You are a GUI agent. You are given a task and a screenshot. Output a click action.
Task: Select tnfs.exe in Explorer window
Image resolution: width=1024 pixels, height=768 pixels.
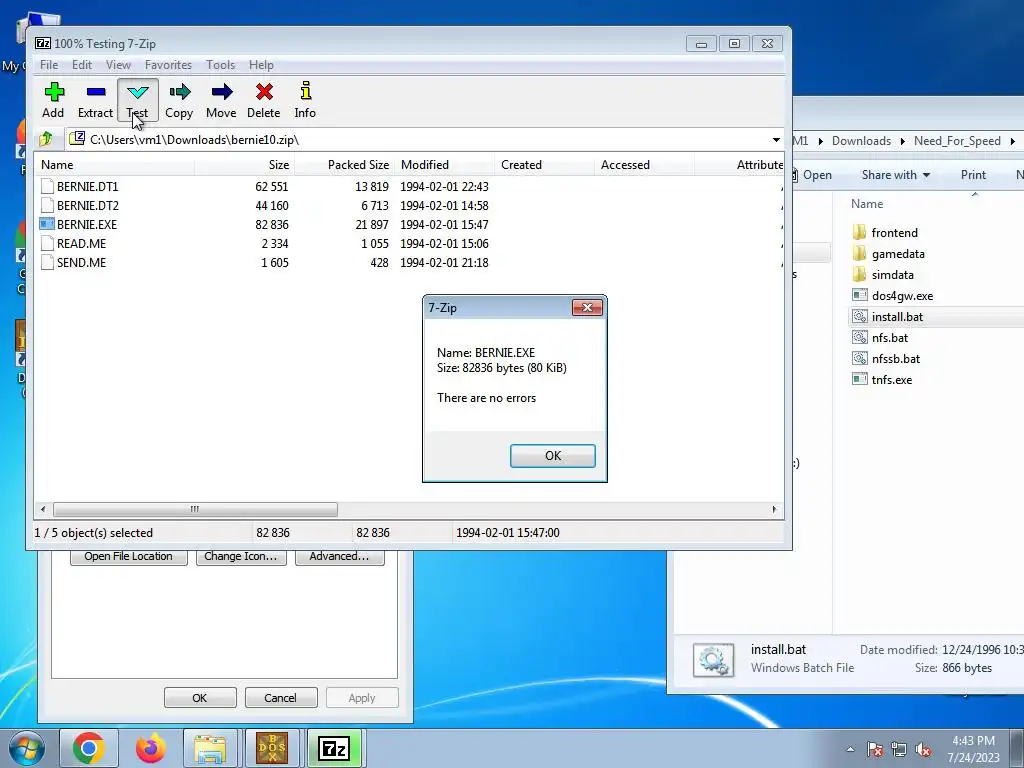coord(882,379)
